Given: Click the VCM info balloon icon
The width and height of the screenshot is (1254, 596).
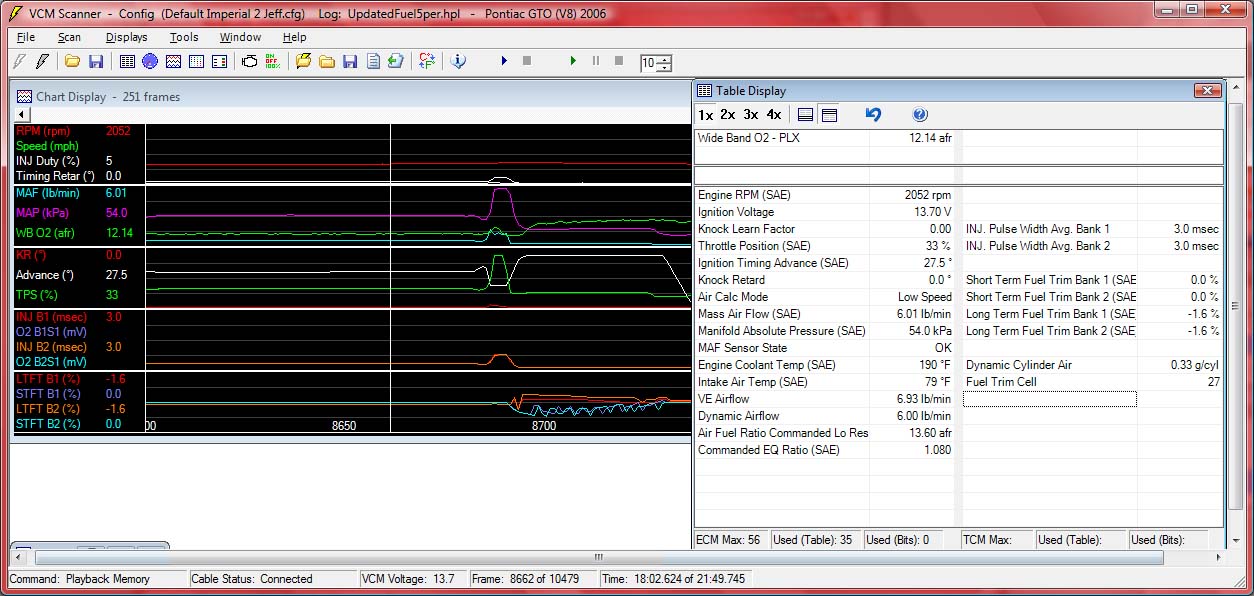Looking at the screenshot, I should coord(458,61).
